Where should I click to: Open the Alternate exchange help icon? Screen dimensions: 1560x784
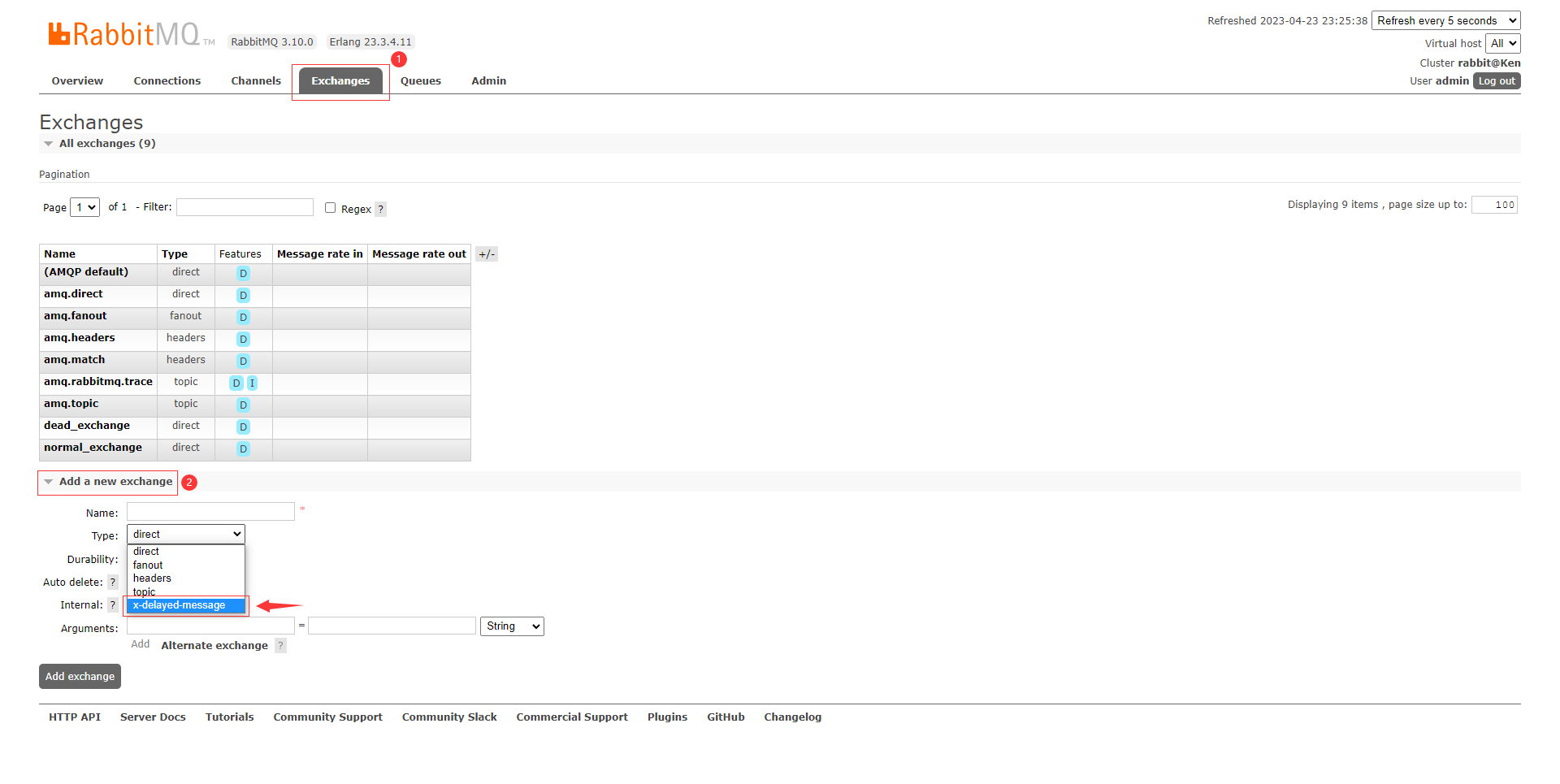[280, 645]
